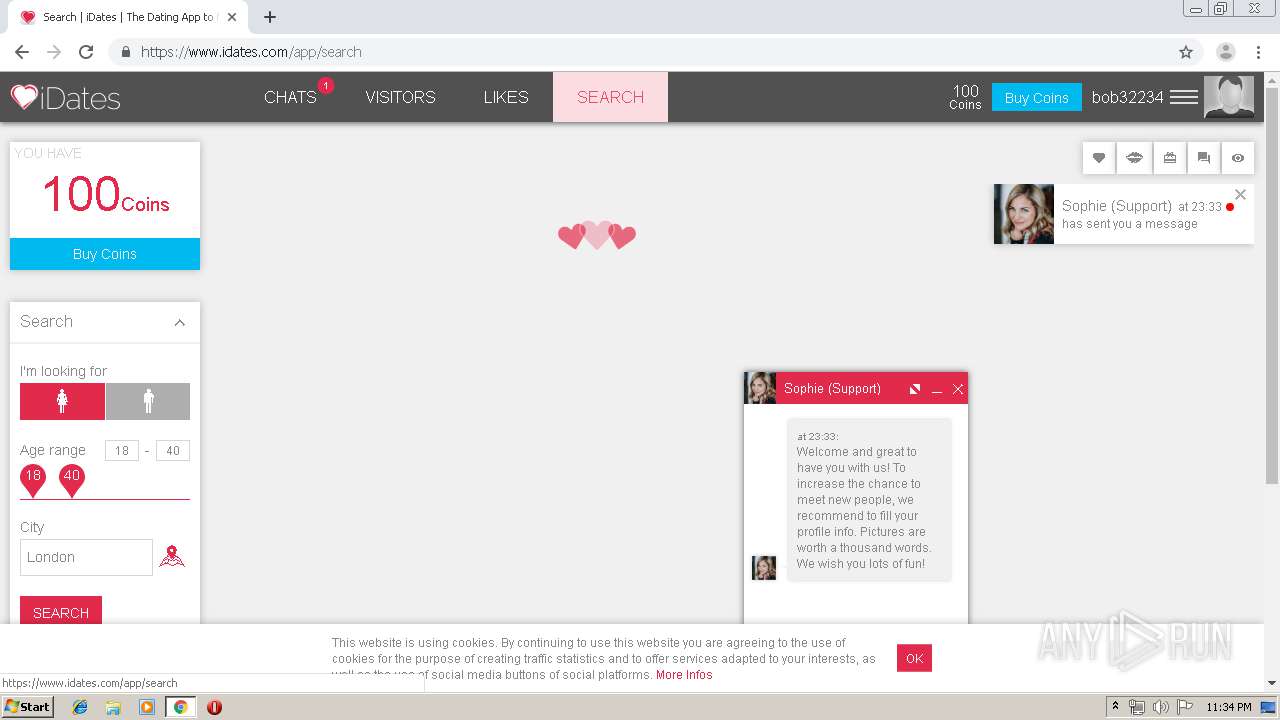Open the VISITORS tab
Image resolution: width=1280 pixels, height=720 pixels.
coord(400,97)
